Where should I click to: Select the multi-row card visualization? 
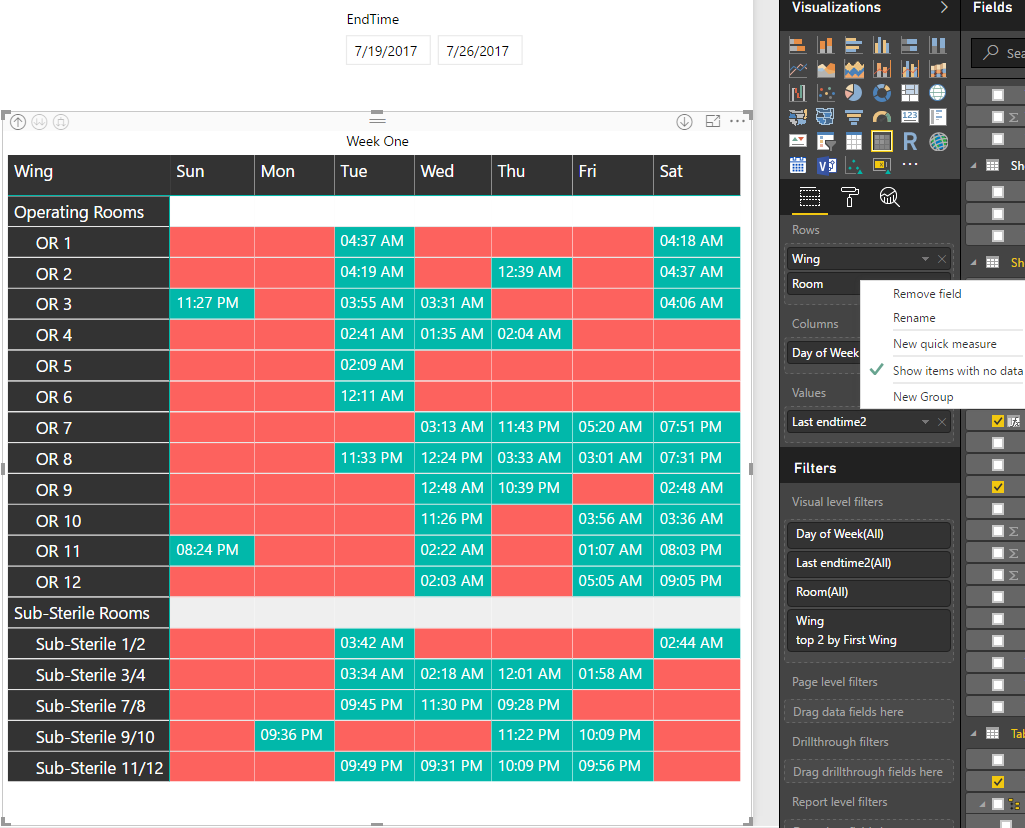point(937,117)
